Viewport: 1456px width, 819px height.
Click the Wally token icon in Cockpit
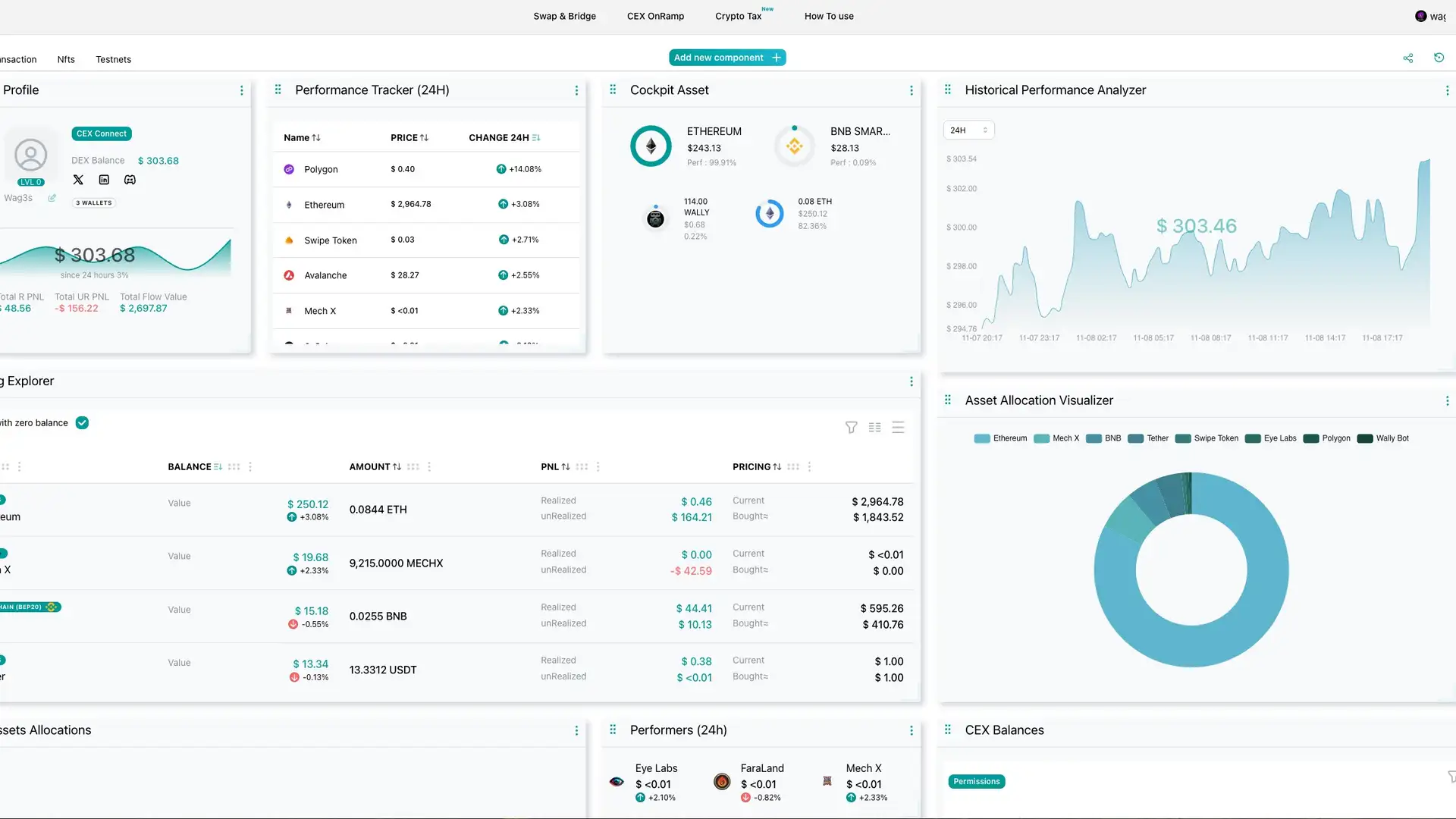pos(655,218)
